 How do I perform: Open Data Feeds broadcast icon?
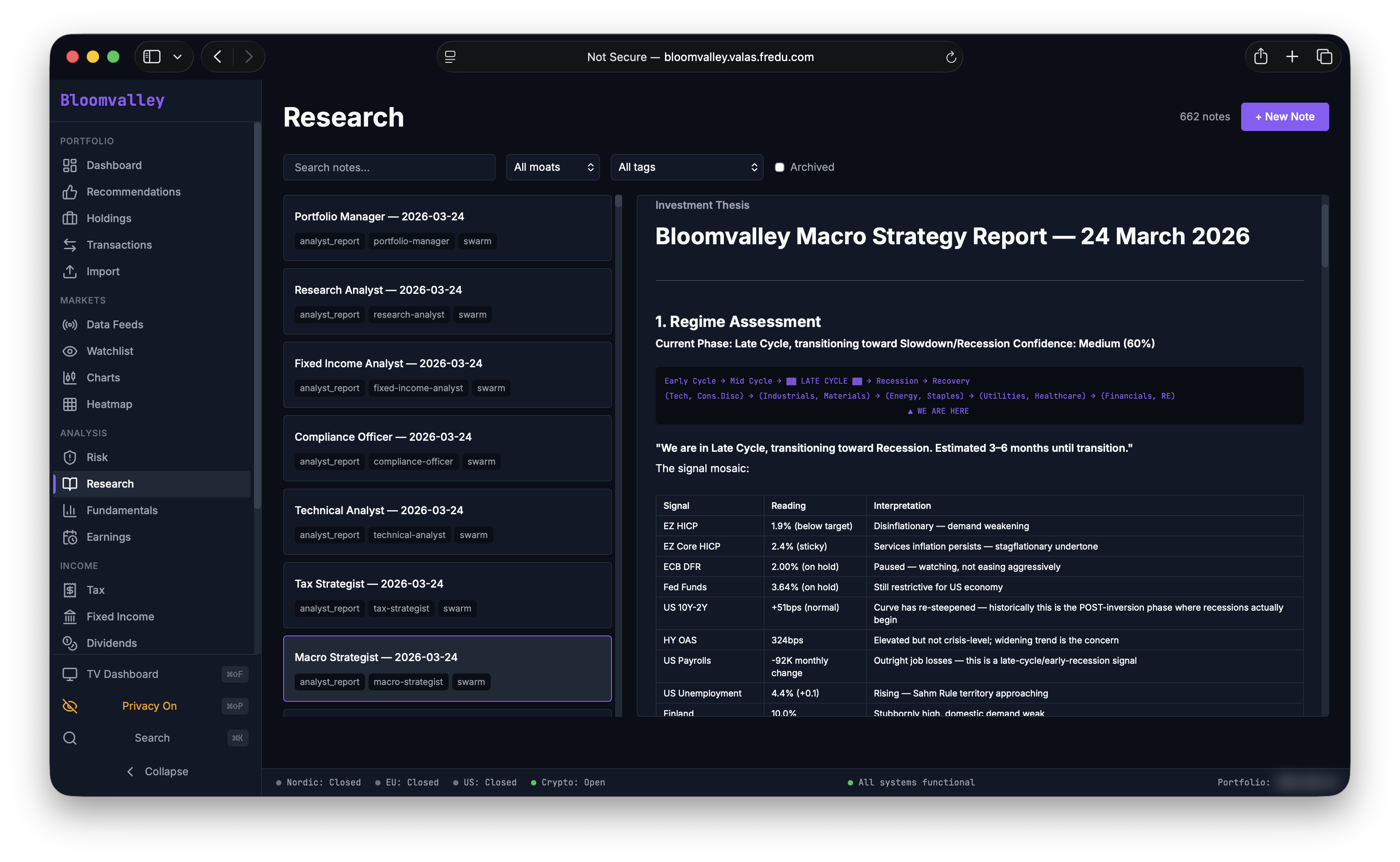coord(69,324)
